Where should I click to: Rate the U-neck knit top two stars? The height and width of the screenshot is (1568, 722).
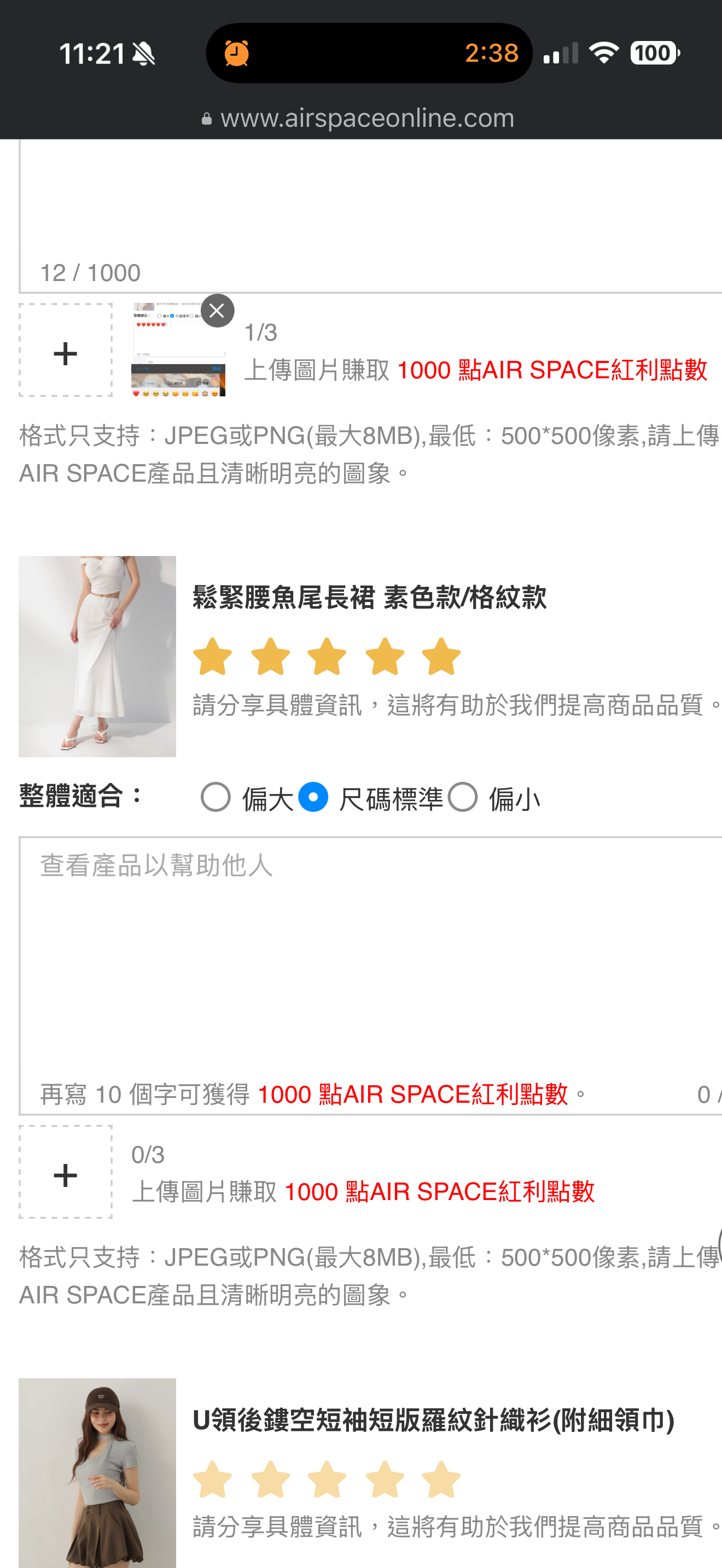tap(270, 1478)
